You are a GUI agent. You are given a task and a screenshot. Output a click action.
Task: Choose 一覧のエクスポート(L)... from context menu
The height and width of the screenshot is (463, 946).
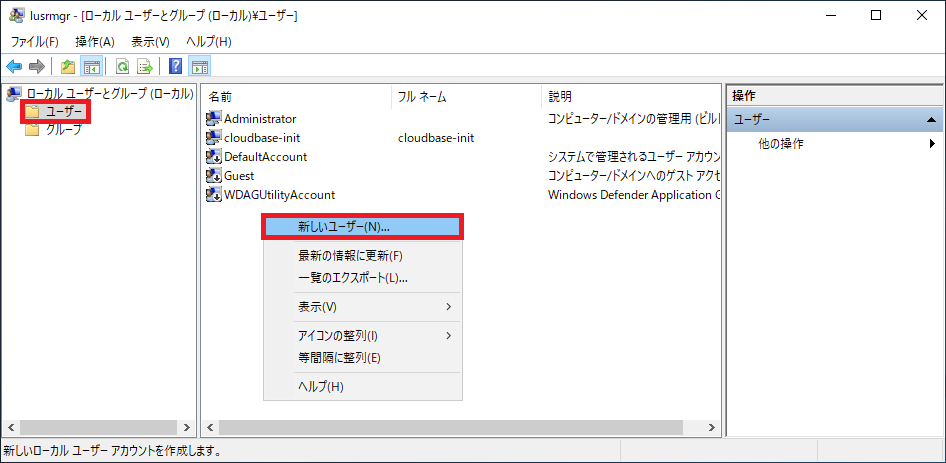pos(363,278)
